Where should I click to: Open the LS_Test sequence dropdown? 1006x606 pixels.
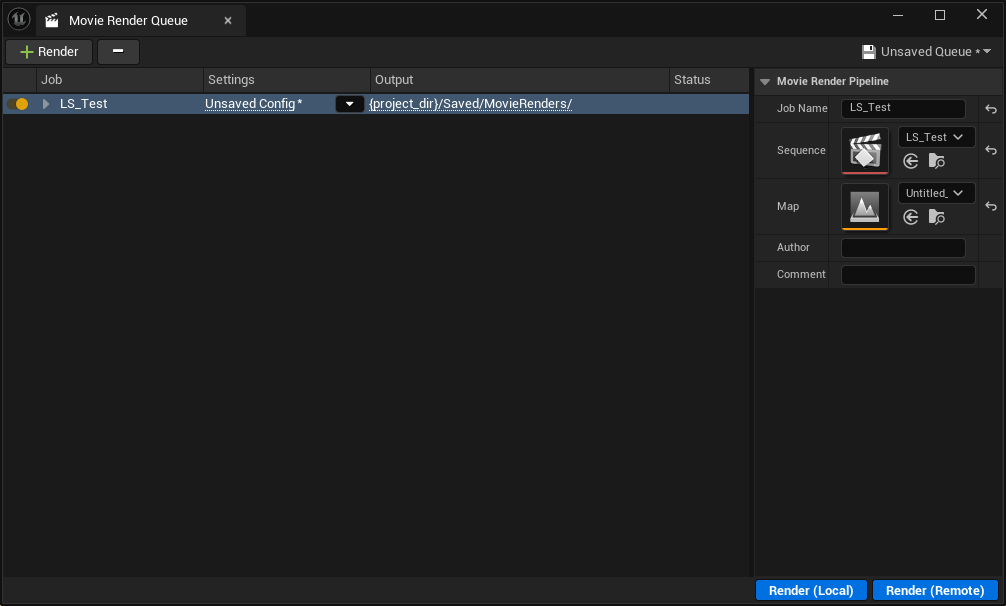(936, 137)
